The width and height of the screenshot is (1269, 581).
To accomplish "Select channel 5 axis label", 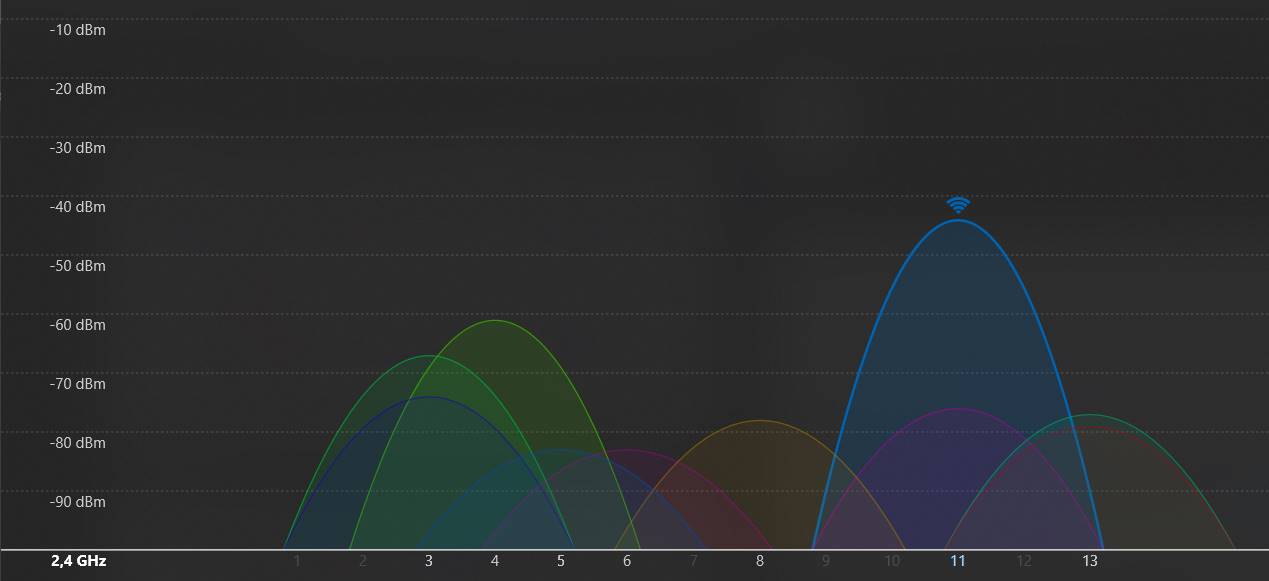I will (561, 561).
